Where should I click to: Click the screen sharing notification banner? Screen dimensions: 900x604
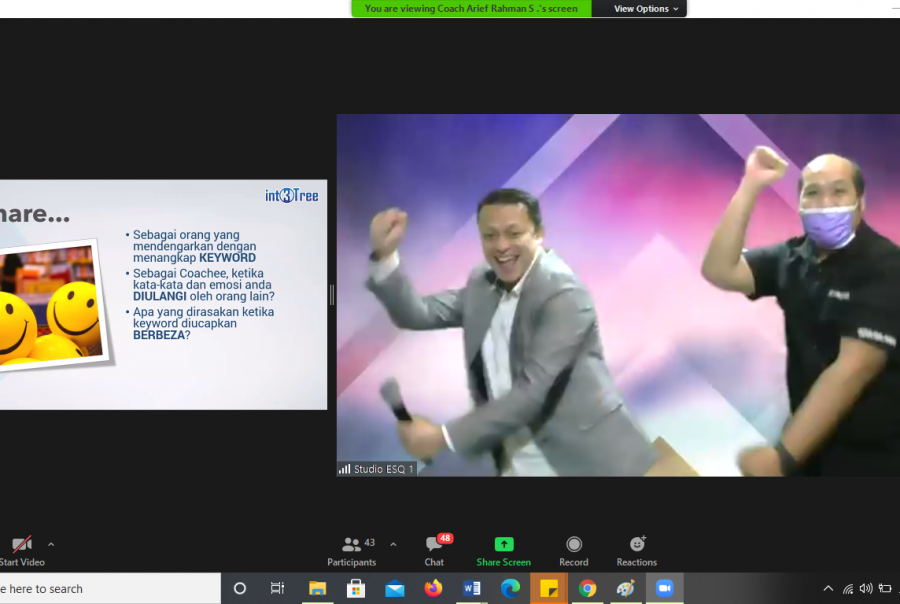[471, 9]
